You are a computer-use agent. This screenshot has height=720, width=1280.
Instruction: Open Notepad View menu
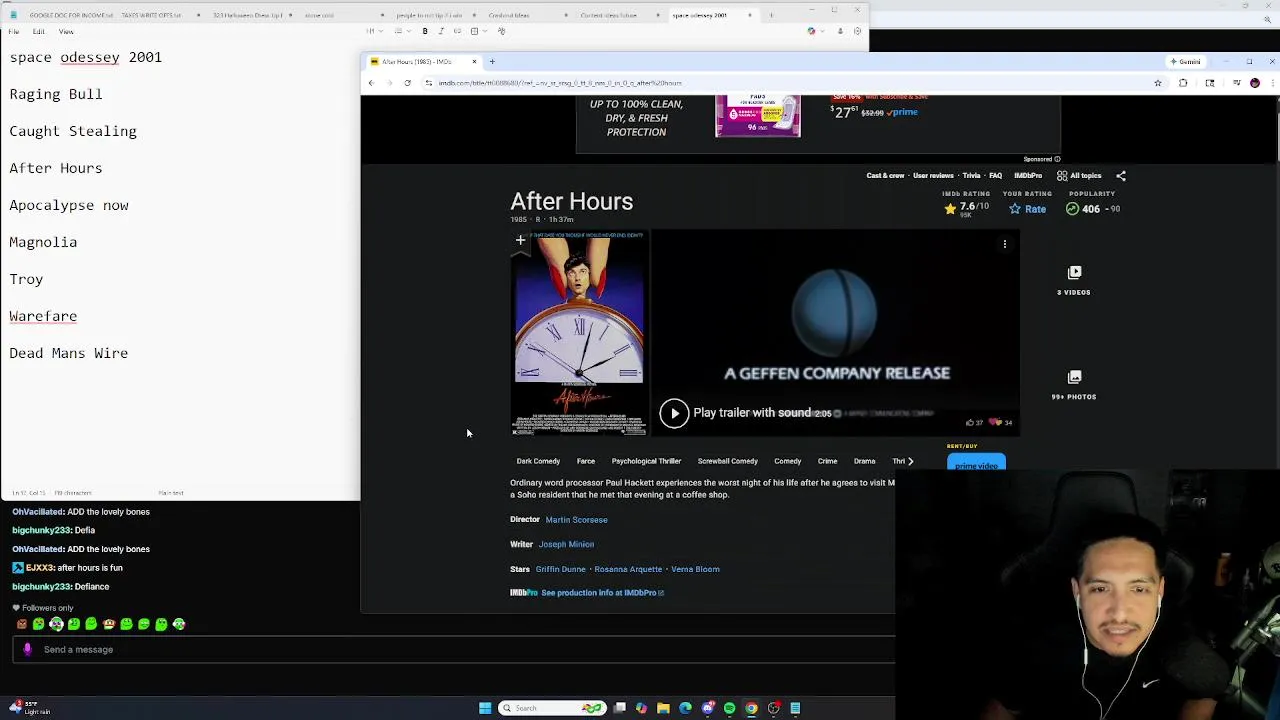click(66, 32)
